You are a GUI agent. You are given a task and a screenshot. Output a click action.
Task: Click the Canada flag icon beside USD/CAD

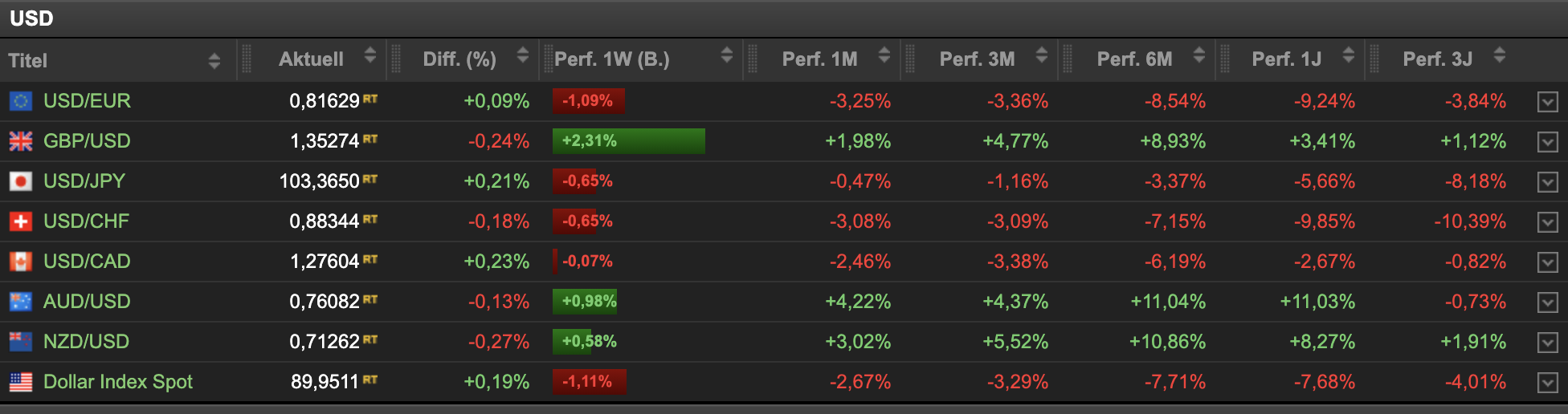click(21, 262)
